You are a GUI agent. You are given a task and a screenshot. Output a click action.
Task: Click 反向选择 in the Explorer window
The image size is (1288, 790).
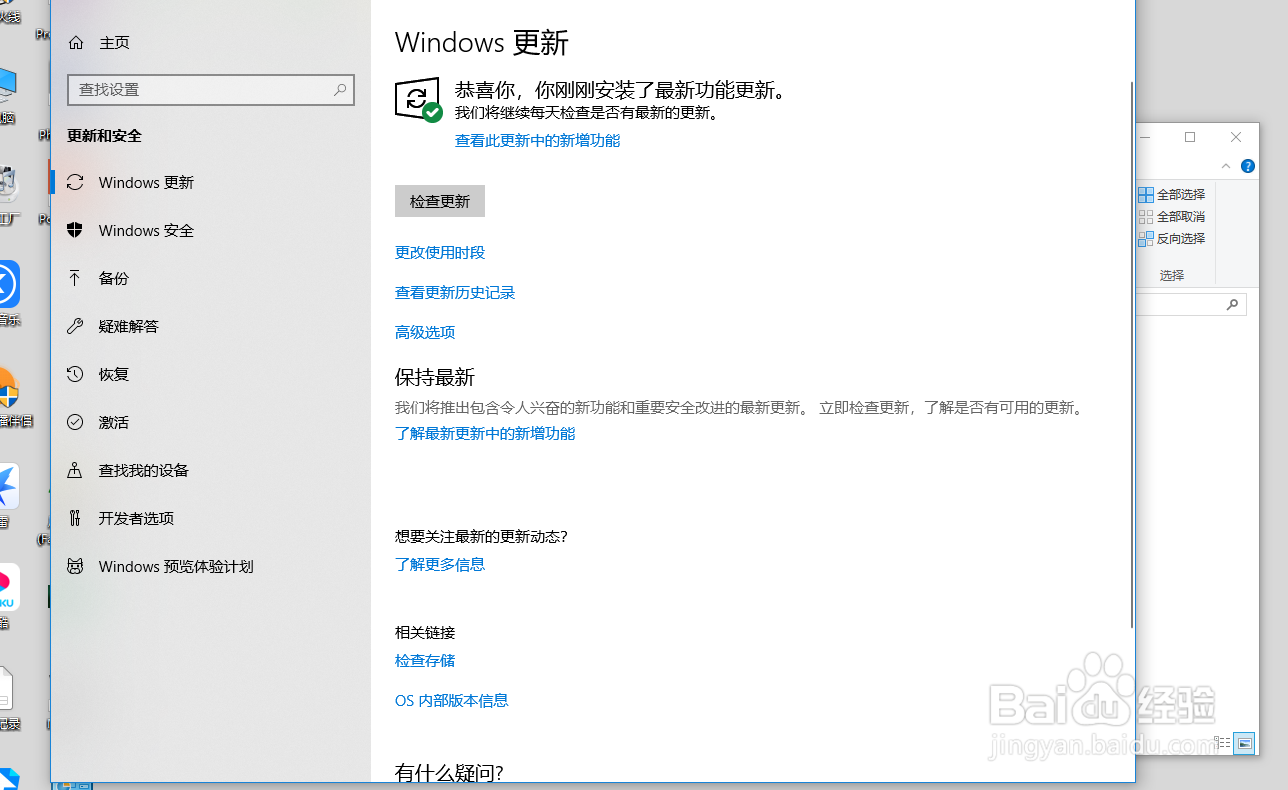click(x=1172, y=239)
